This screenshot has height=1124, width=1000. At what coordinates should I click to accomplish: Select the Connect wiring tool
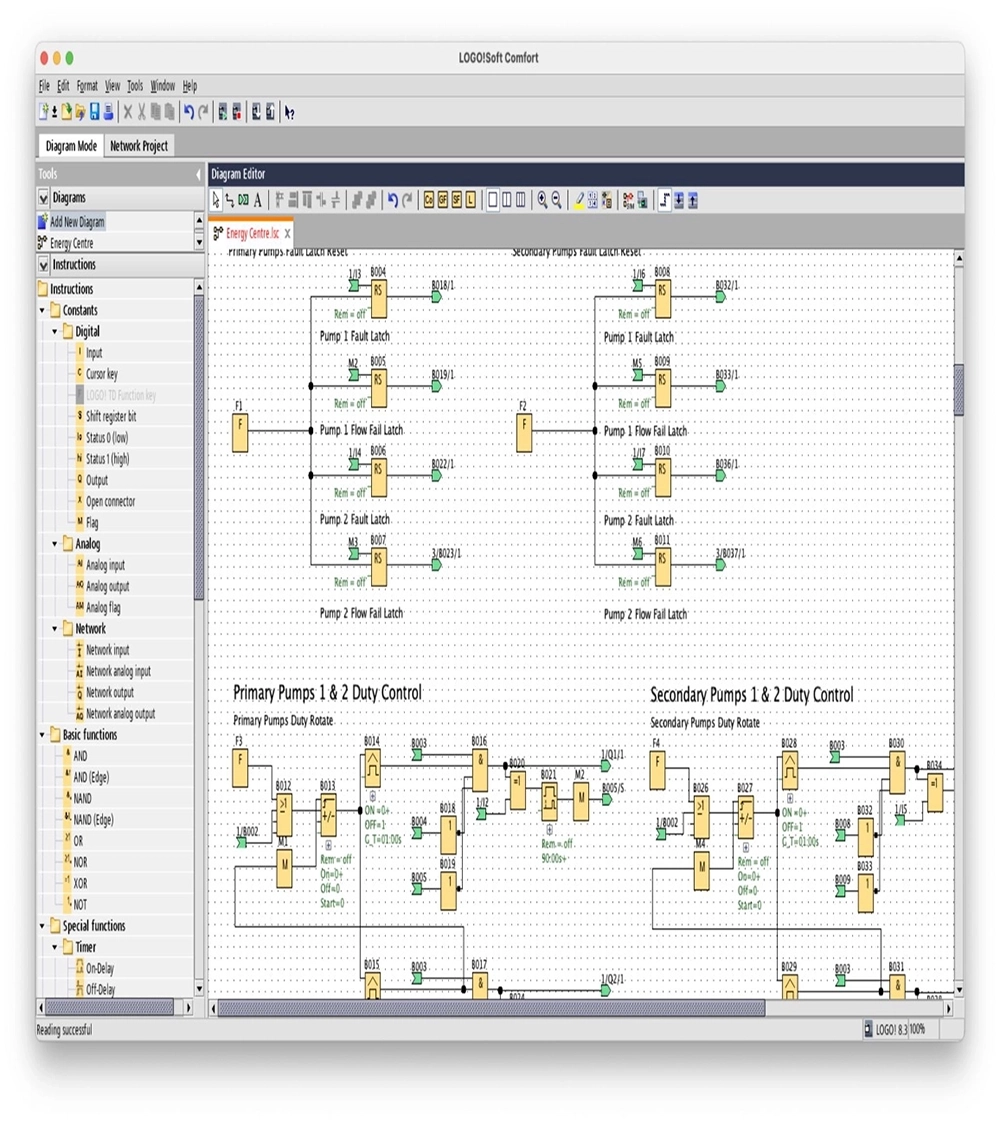229,201
